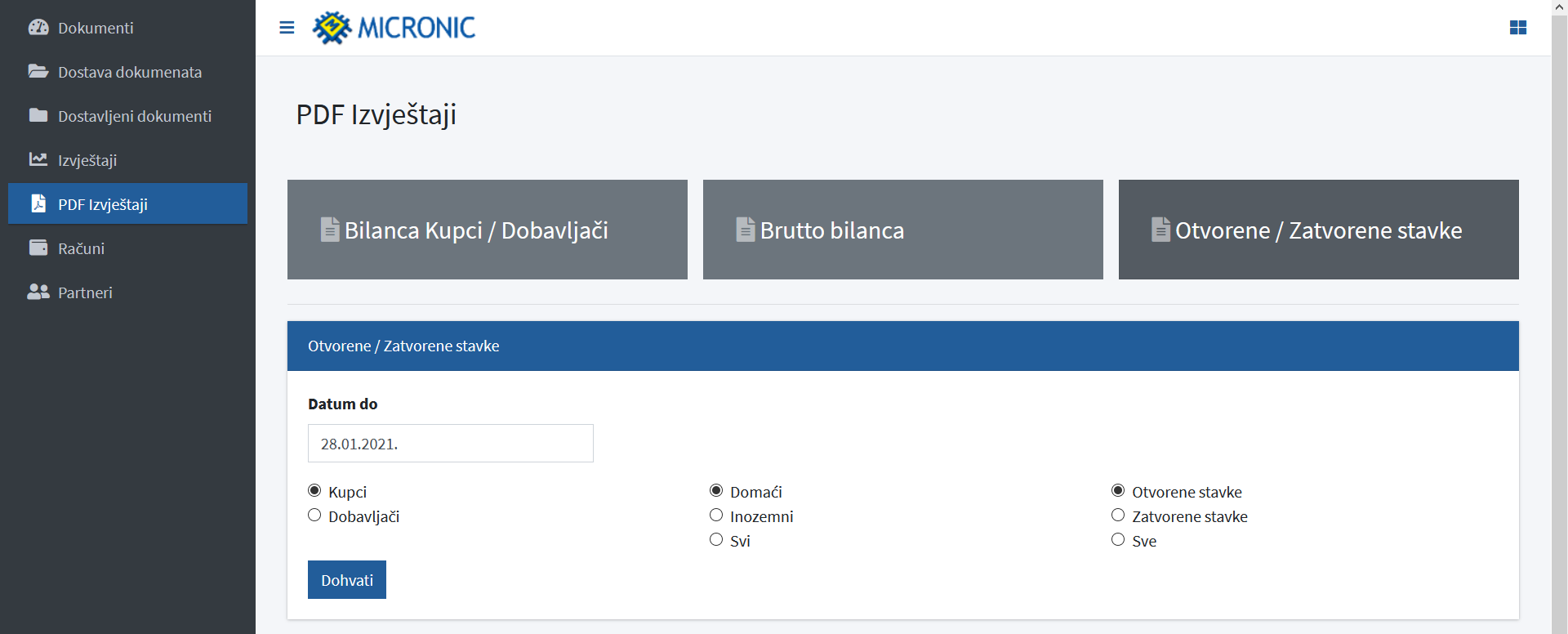
Task: Click the Partneri people icon
Action: coord(38,292)
